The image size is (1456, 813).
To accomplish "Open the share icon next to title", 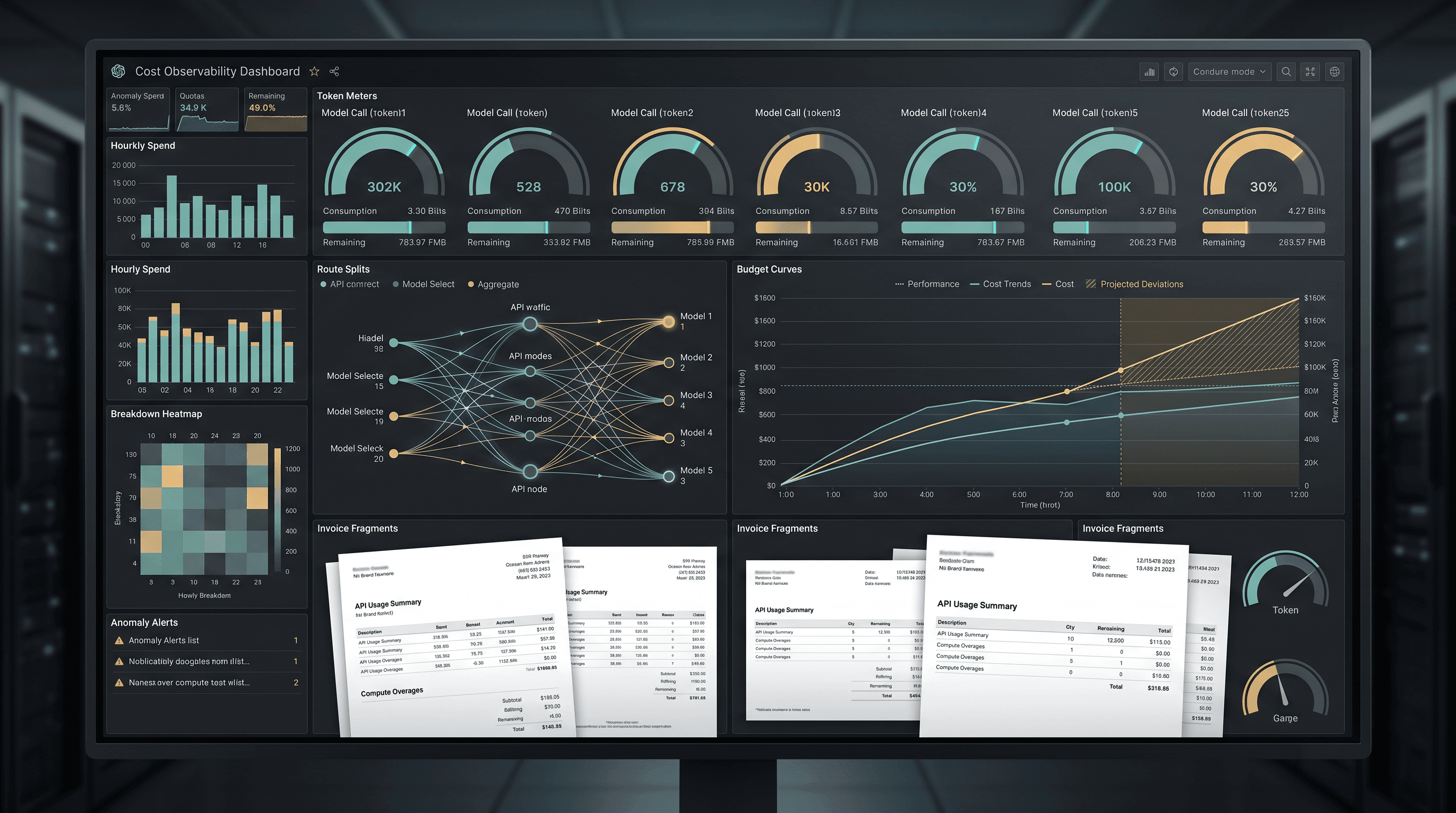I will click(334, 71).
